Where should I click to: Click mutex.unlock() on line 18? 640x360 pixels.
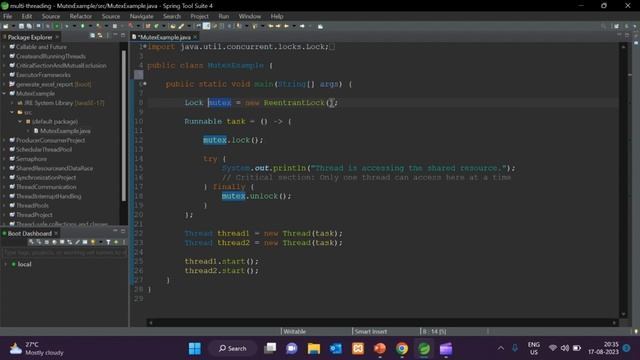pyautogui.click(x=256, y=196)
